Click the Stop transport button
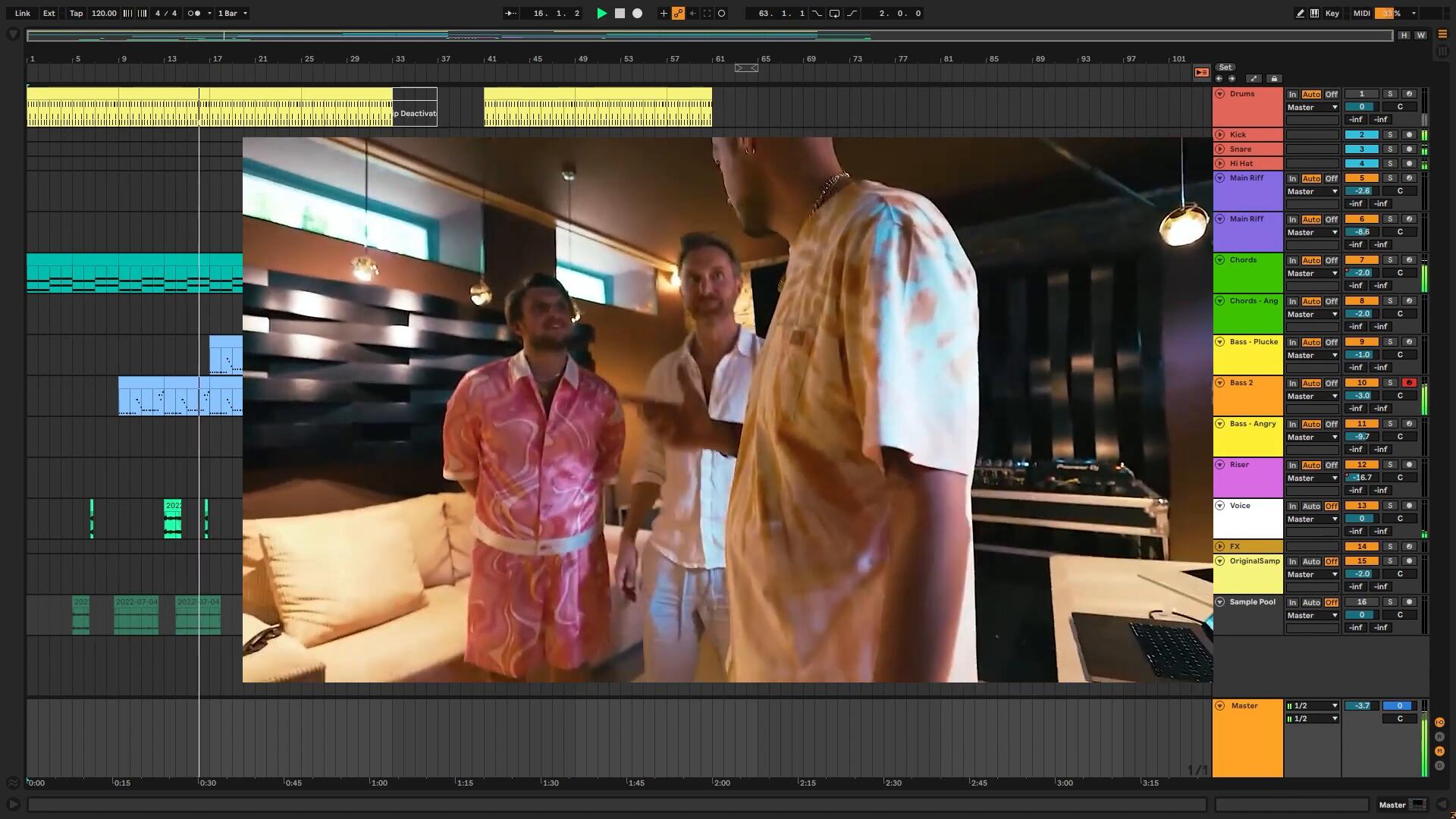 tap(620, 13)
